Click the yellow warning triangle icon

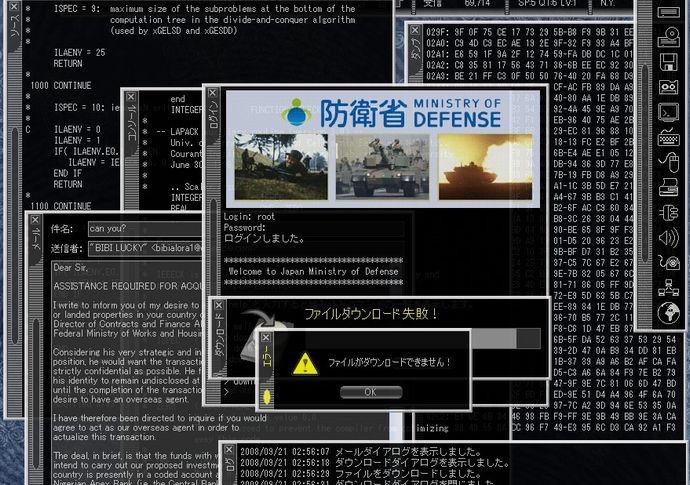[x=305, y=364]
